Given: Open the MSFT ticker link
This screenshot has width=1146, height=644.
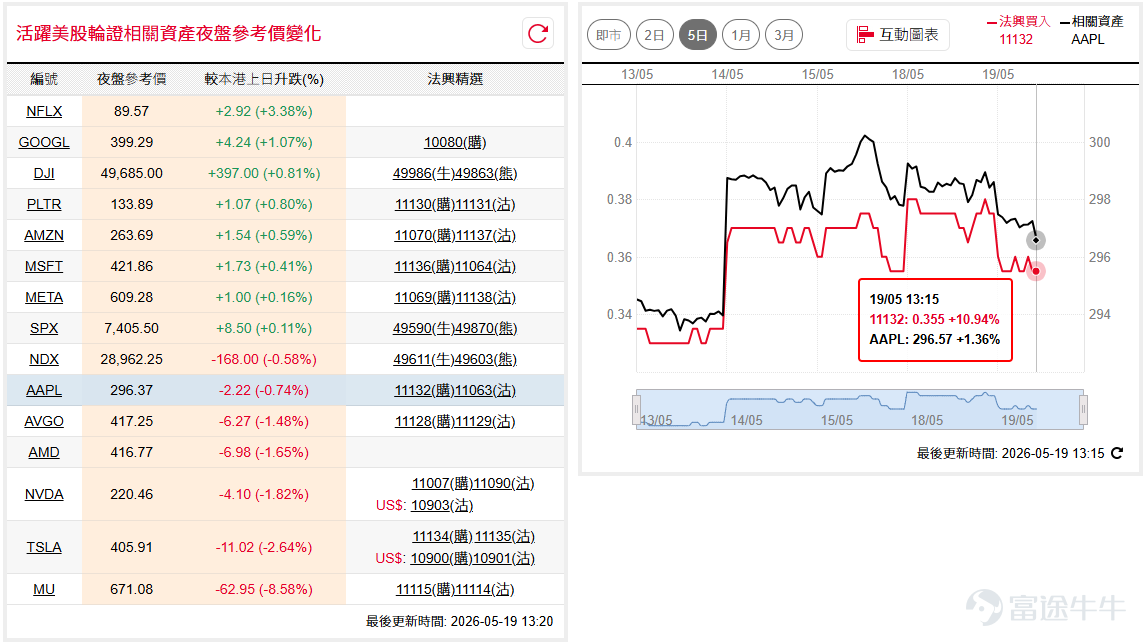Looking at the screenshot, I should click(44, 266).
